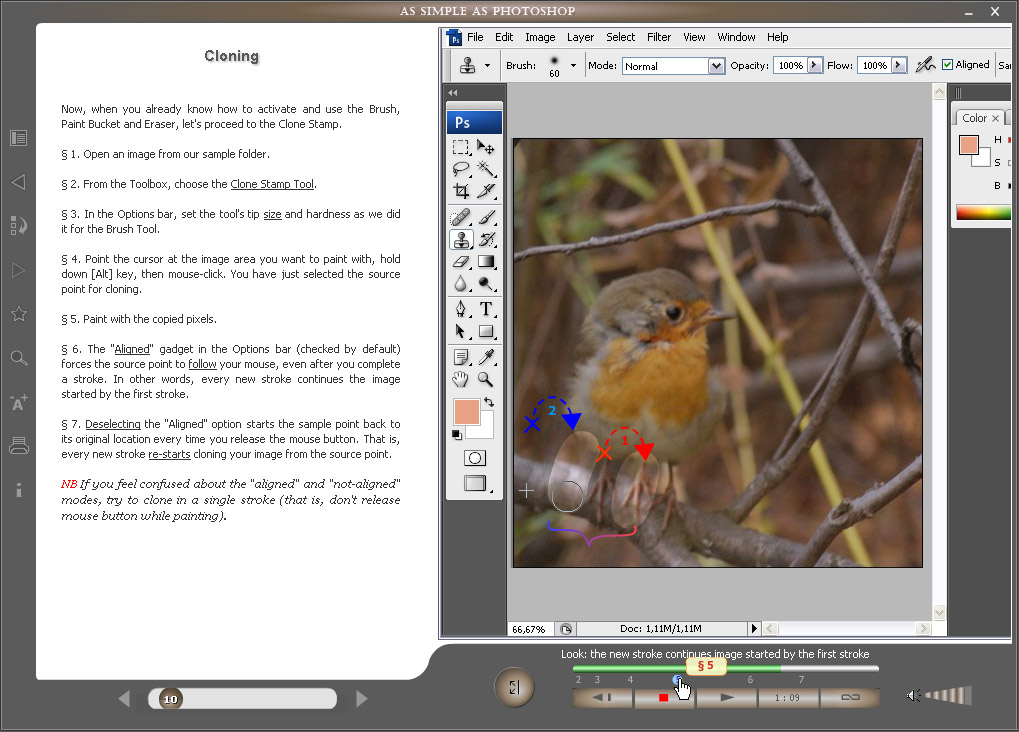Open the Aligned link in step 6
This screenshot has height=732, width=1019.
[x=132, y=349]
